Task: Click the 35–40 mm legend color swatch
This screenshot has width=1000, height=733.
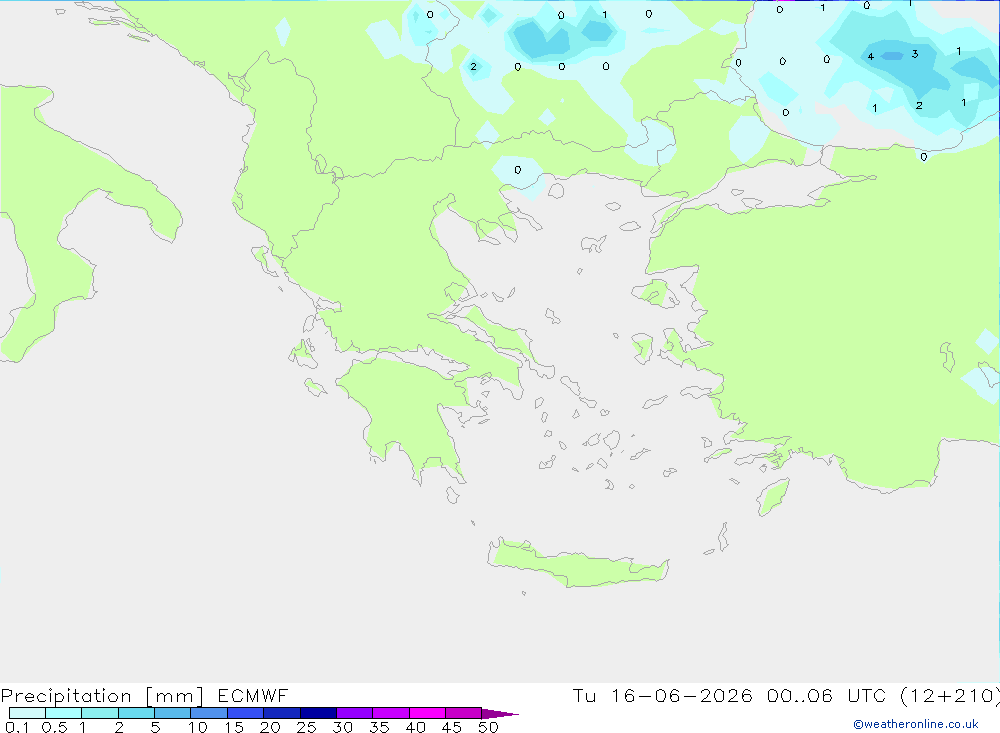Action: (391, 713)
